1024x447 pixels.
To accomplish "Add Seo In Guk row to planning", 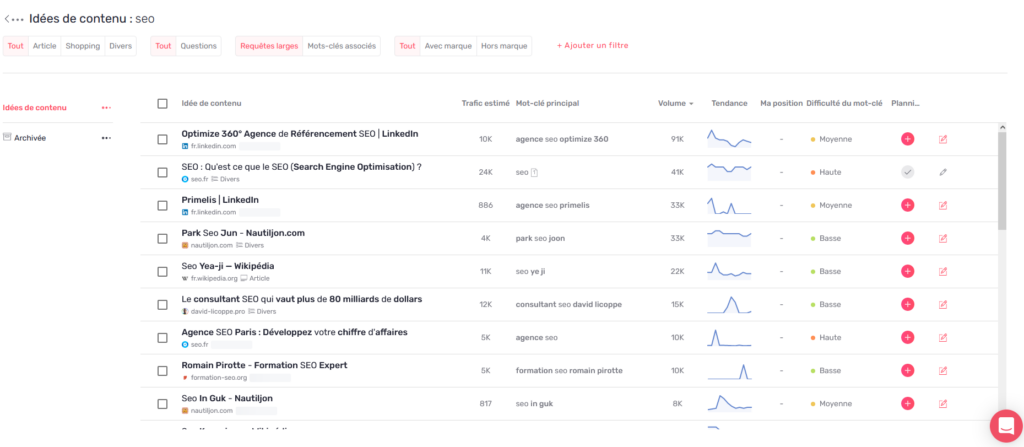I will [x=907, y=404].
